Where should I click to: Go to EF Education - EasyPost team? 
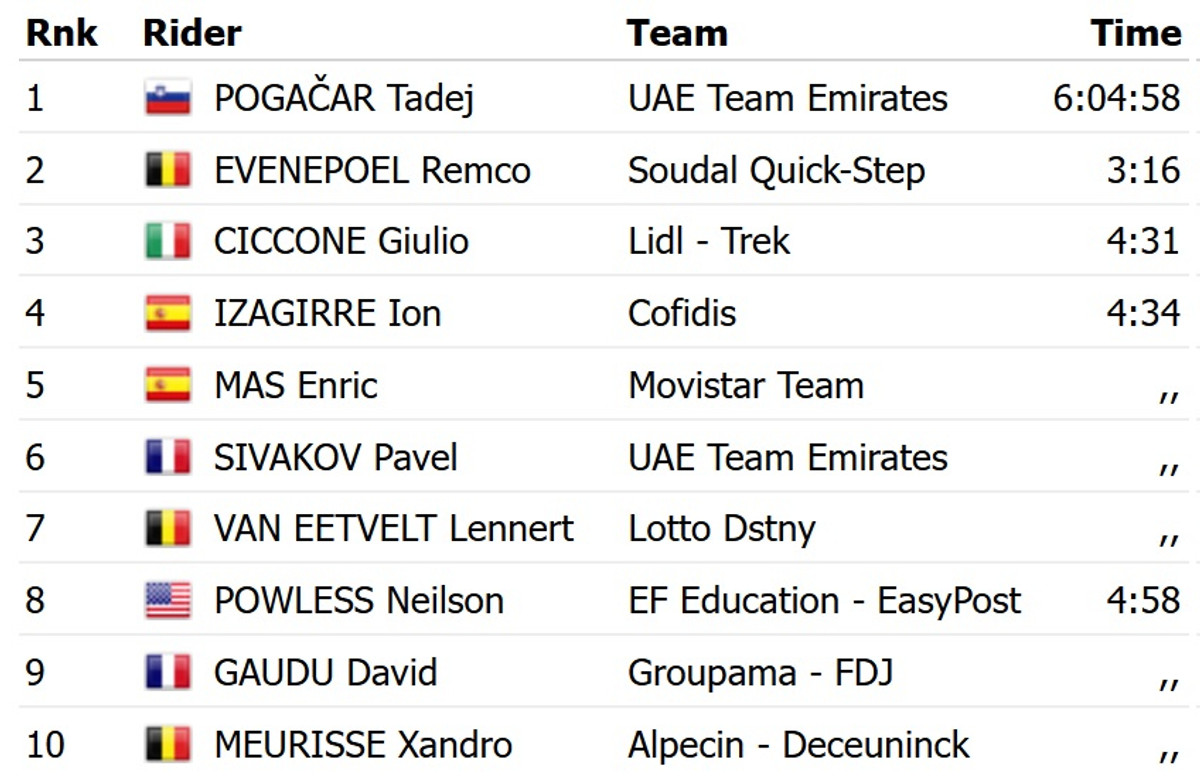click(x=824, y=601)
